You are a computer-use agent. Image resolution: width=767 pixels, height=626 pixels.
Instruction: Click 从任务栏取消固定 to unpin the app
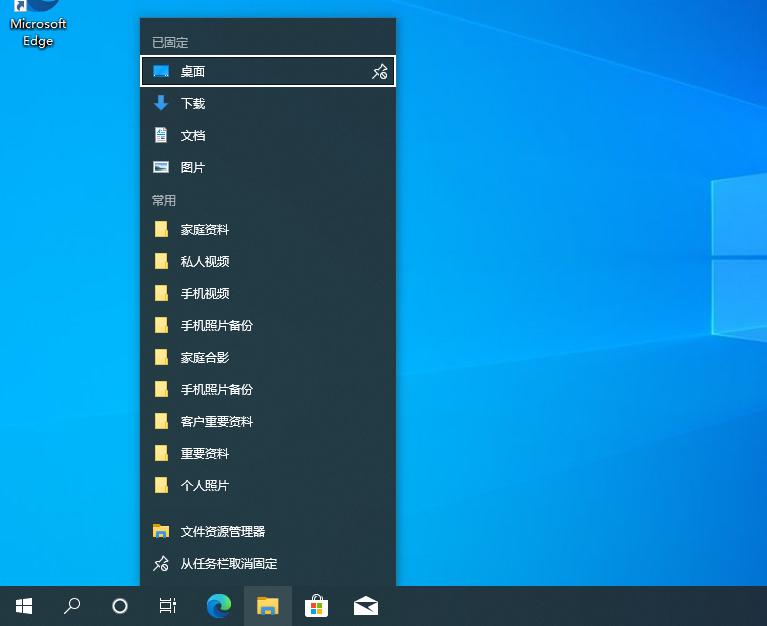click(x=229, y=563)
